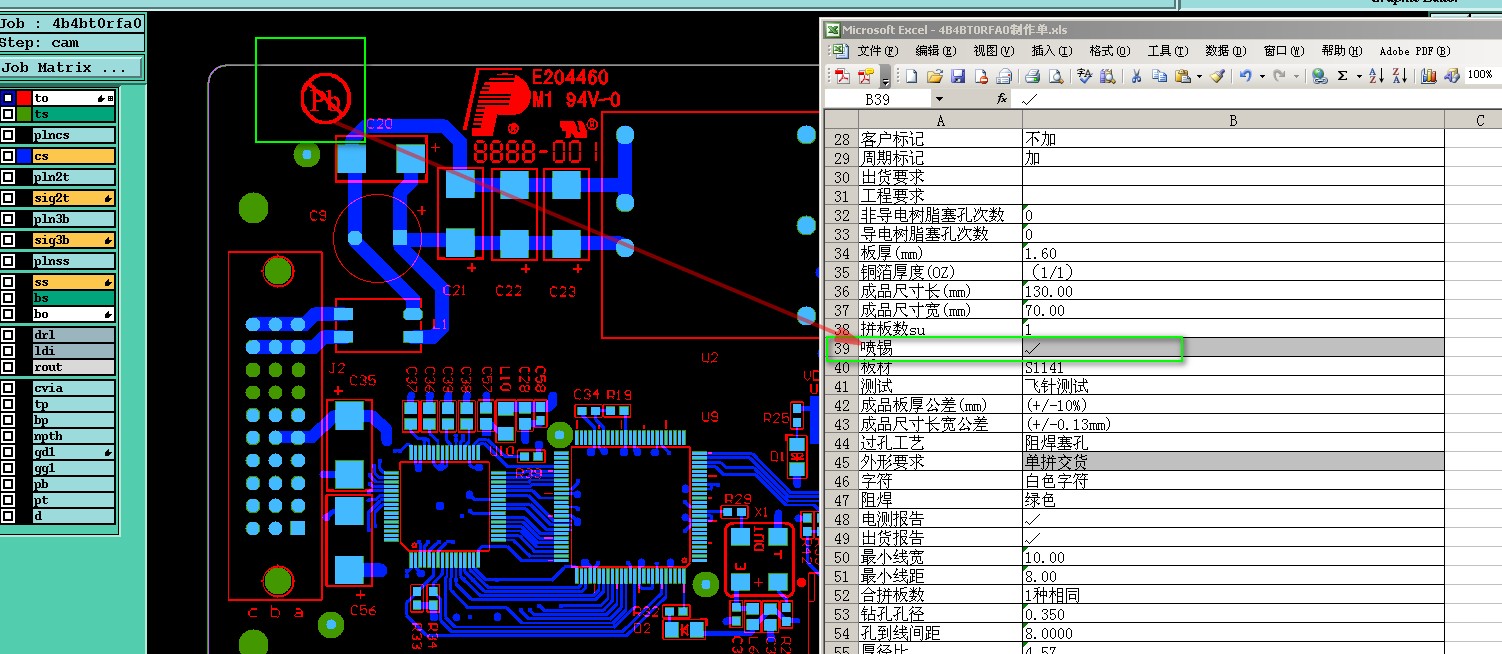Select the plnss layer name

(73, 261)
